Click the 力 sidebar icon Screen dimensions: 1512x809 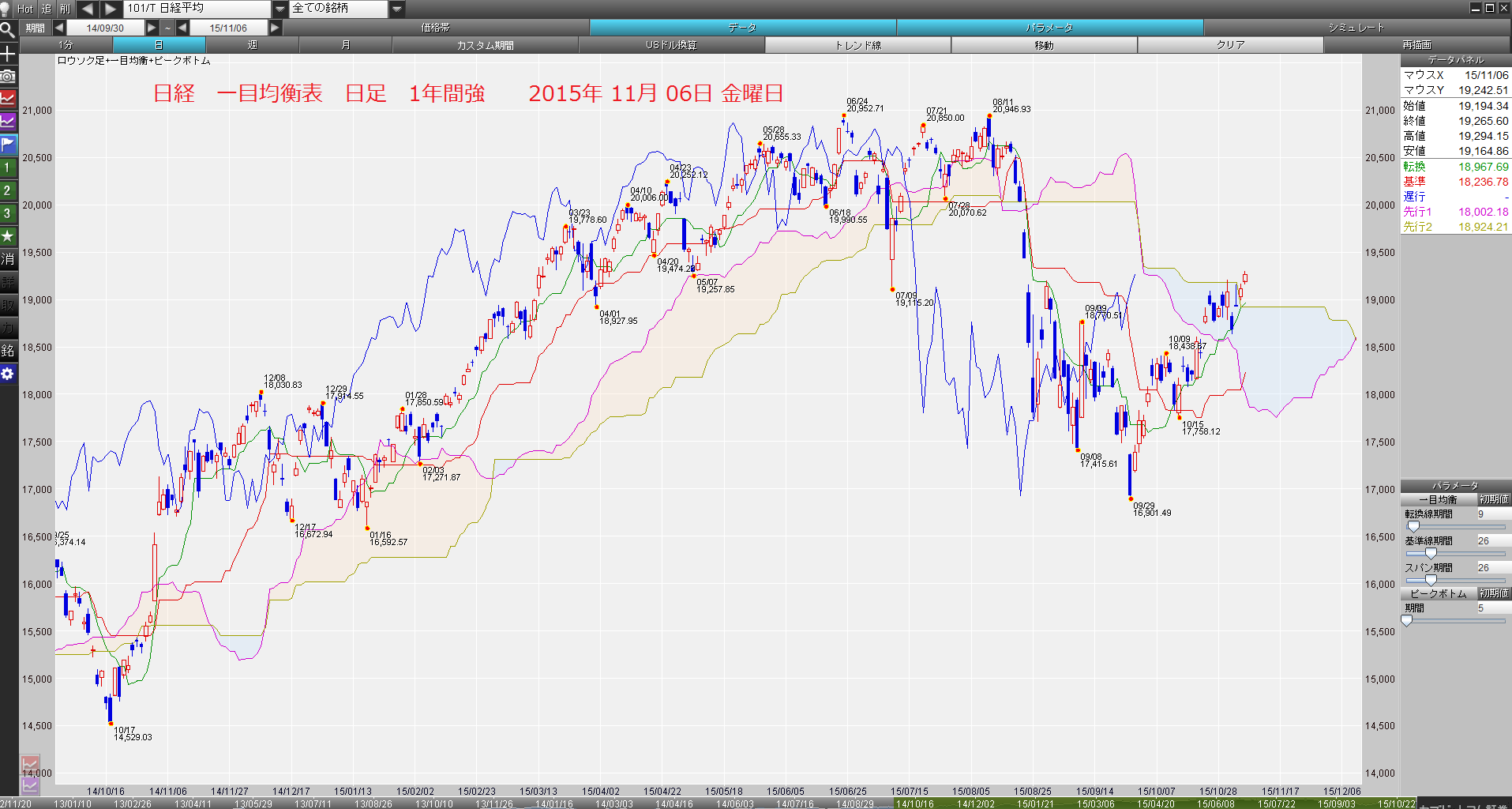point(8,328)
